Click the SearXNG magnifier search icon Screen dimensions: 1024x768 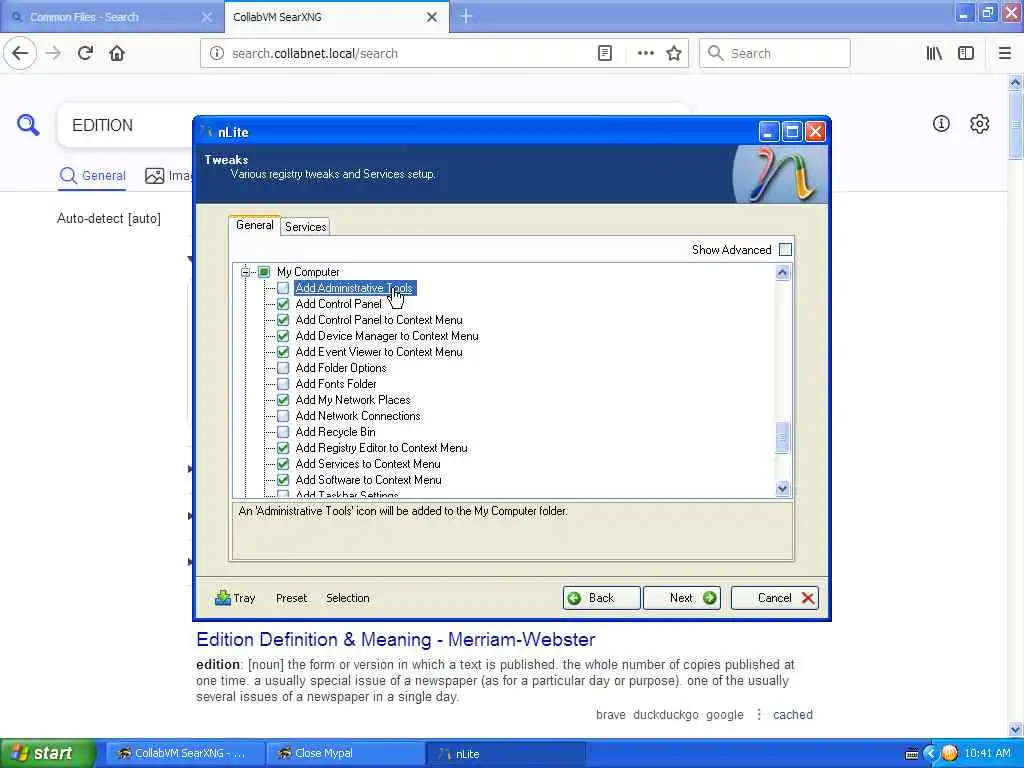coord(28,124)
